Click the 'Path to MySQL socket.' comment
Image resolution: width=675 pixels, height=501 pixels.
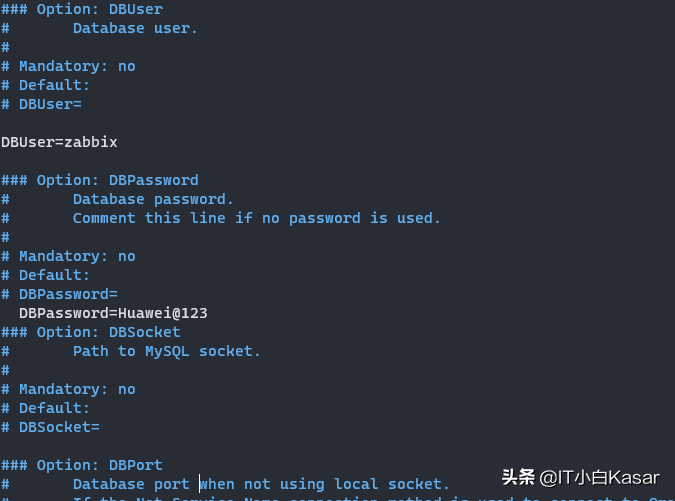[x=166, y=351]
